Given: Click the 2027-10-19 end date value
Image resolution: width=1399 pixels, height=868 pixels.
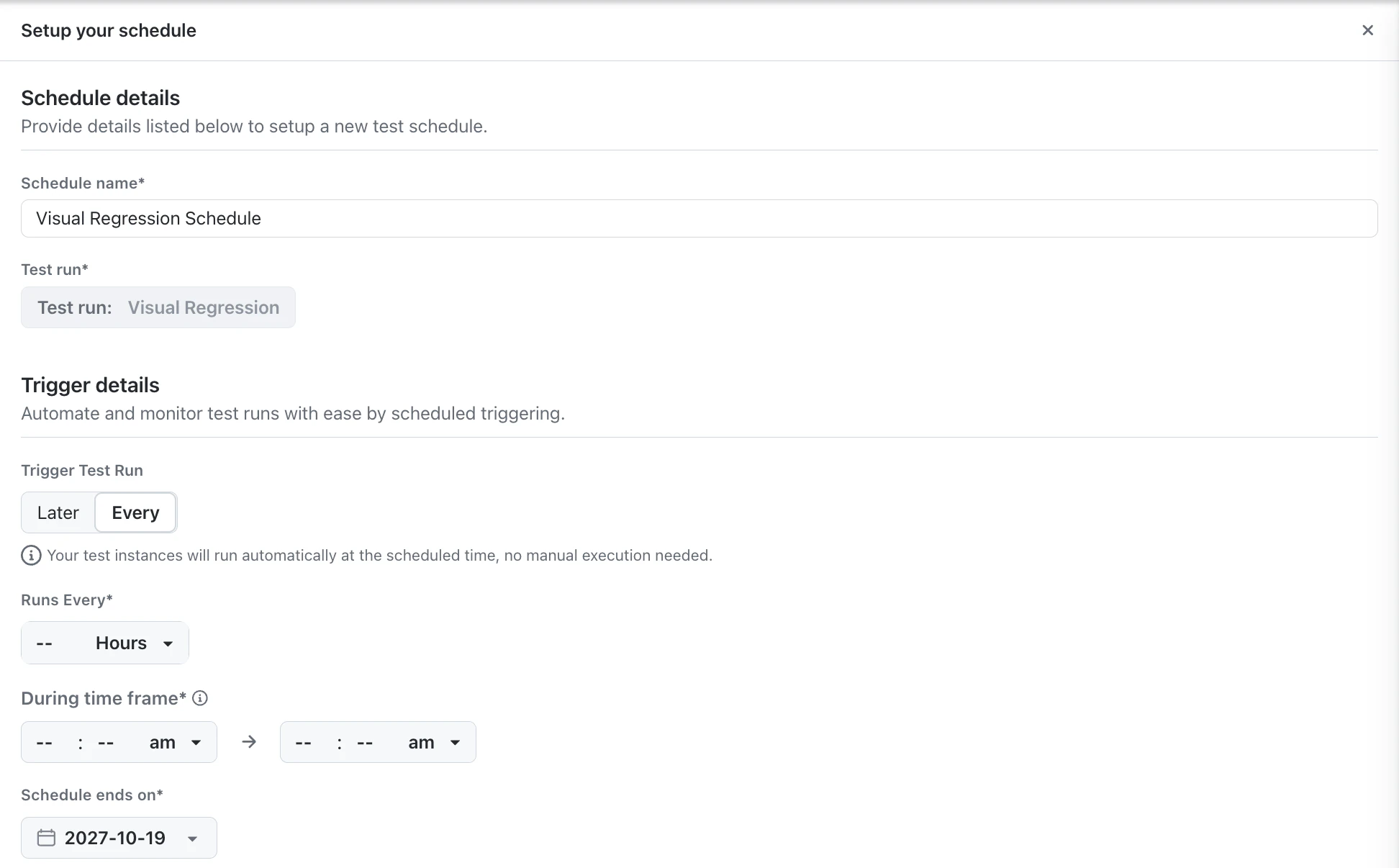Looking at the screenshot, I should tap(115, 838).
